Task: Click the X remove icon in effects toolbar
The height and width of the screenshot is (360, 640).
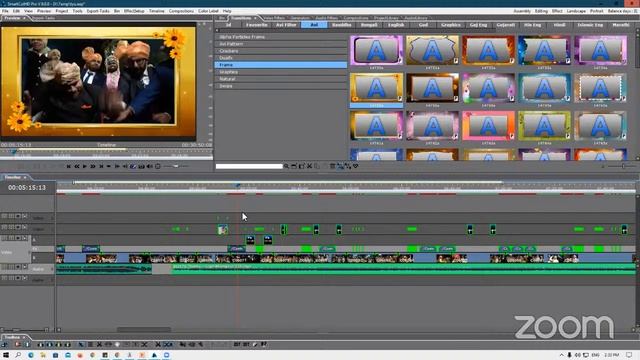Action: 309,166
